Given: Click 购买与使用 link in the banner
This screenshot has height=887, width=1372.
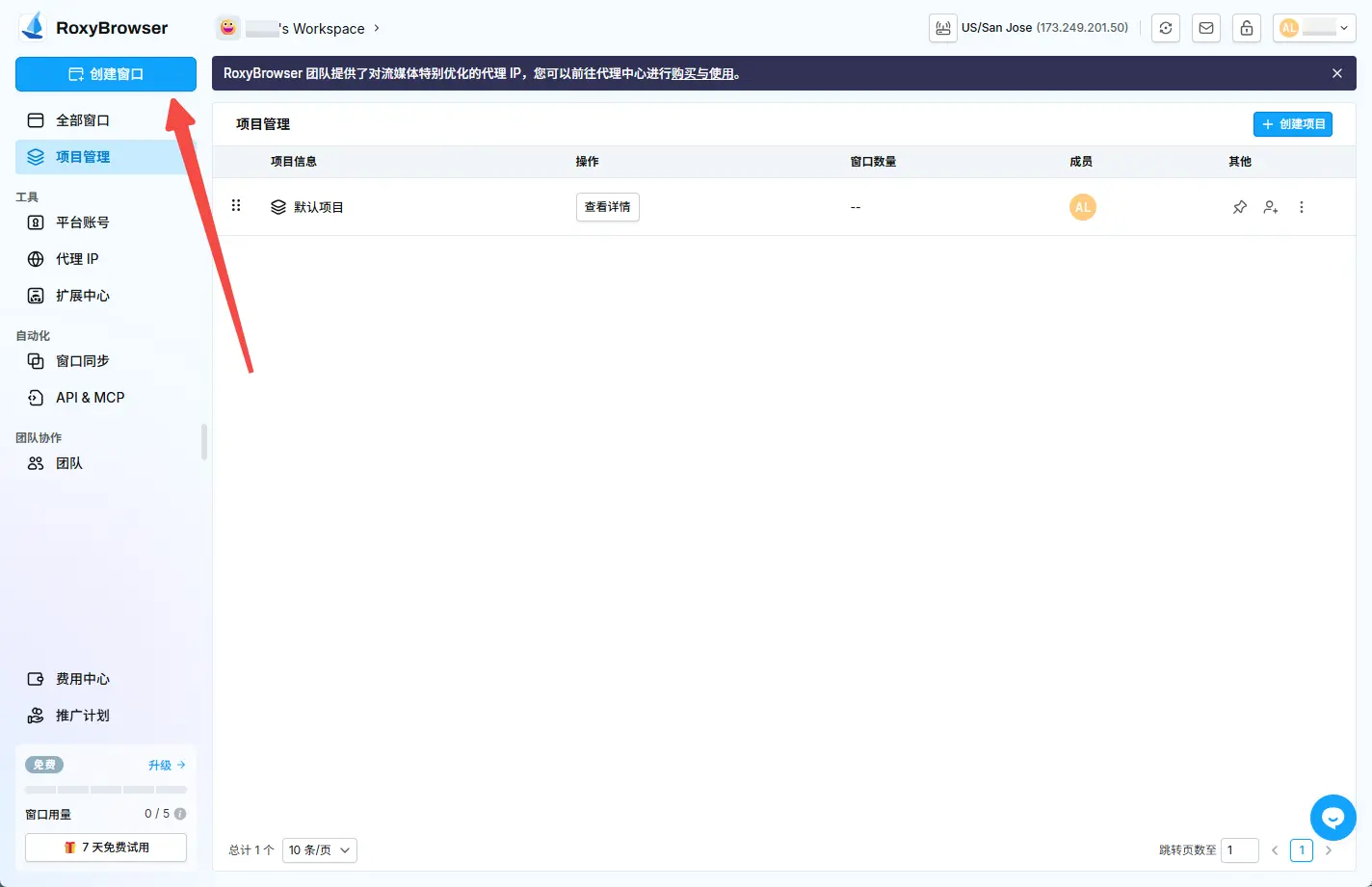Looking at the screenshot, I should click(705, 72).
